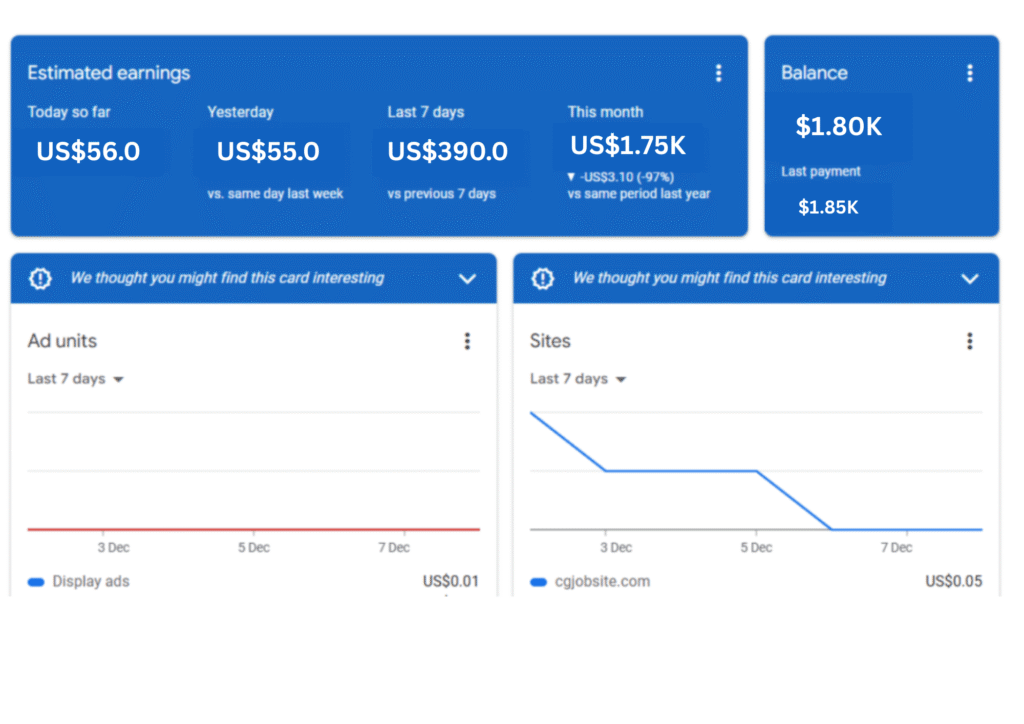Click the 'Today so far' US$56.0 value

(x=88, y=152)
